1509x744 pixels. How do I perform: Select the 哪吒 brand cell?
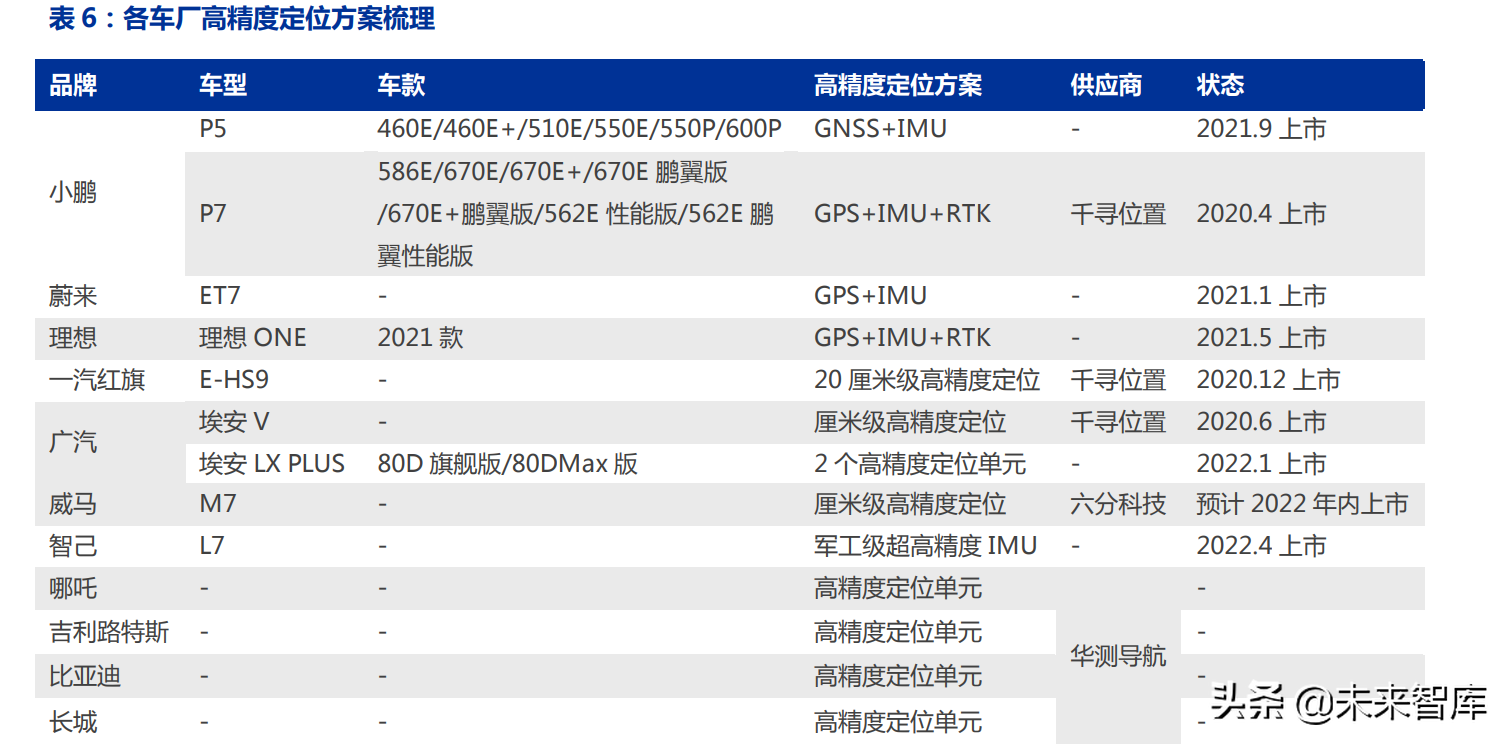73,588
